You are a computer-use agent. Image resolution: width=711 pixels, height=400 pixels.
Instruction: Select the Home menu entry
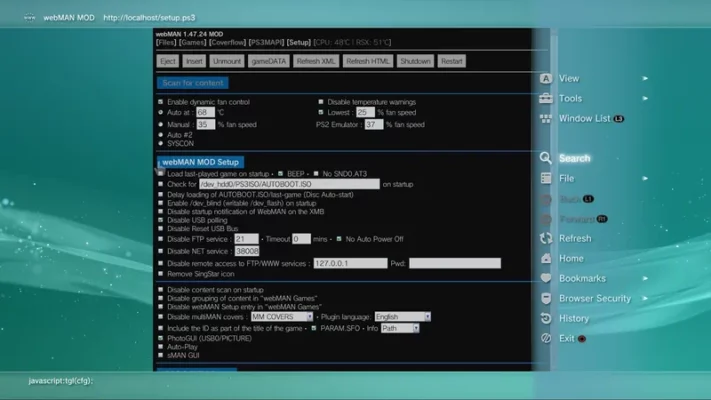point(571,259)
